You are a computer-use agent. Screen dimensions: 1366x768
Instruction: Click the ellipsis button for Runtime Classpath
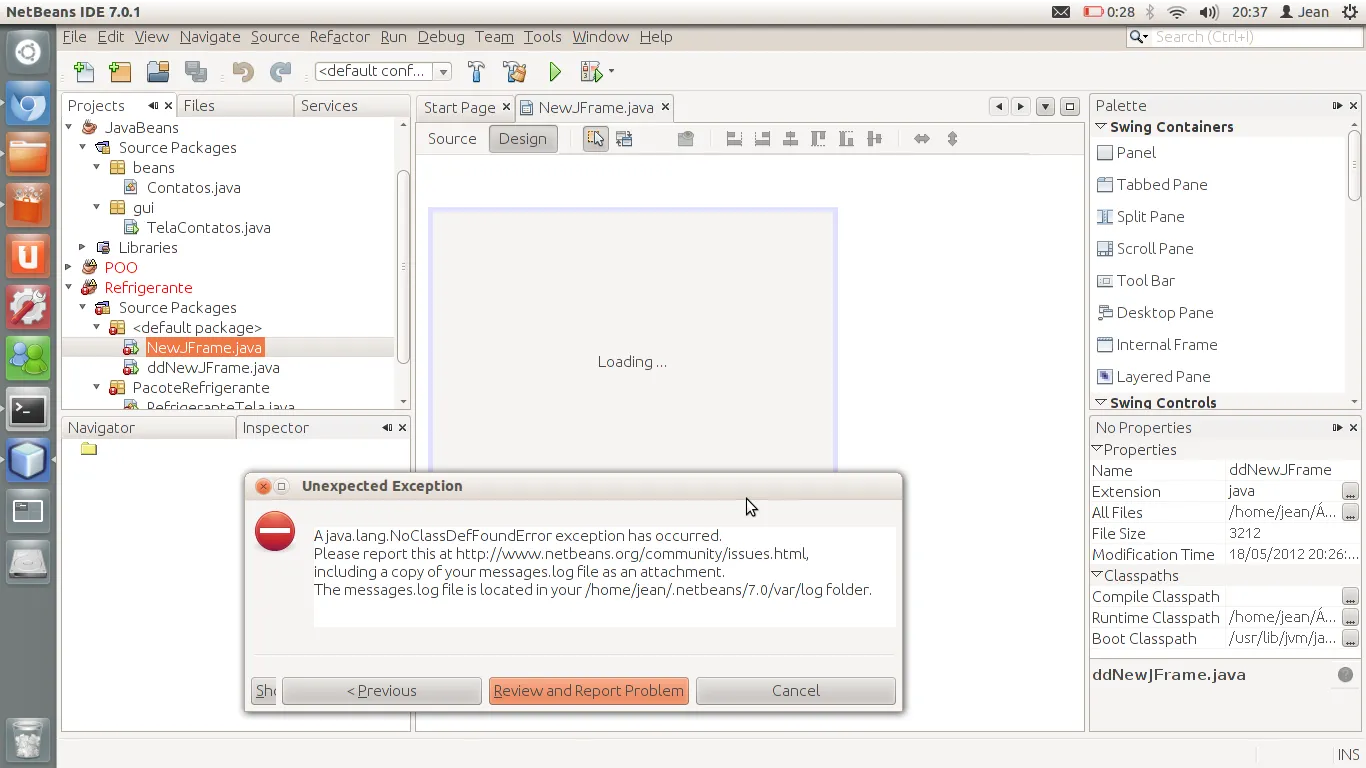(x=1350, y=618)
